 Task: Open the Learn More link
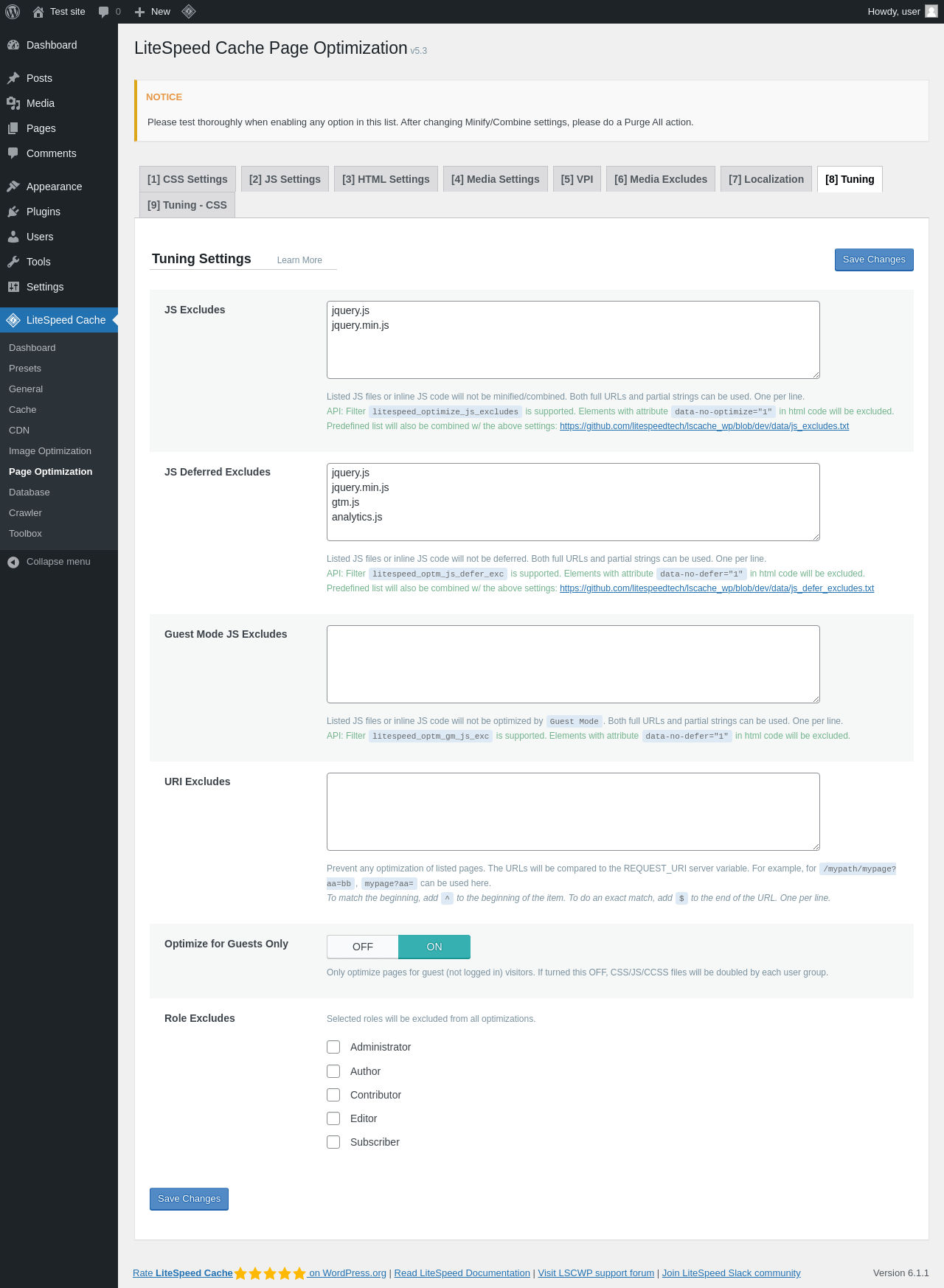point(299,260)
